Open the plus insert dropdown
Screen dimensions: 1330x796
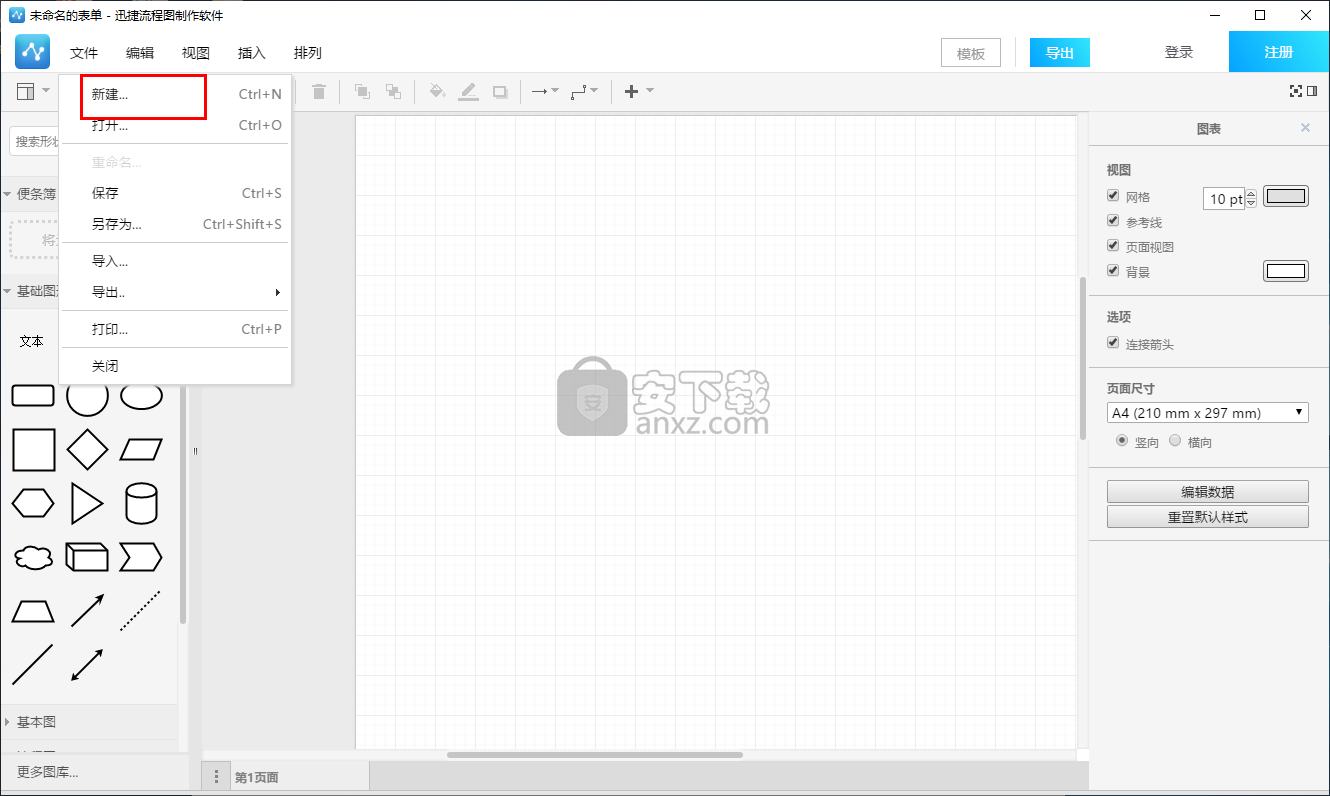639,92
